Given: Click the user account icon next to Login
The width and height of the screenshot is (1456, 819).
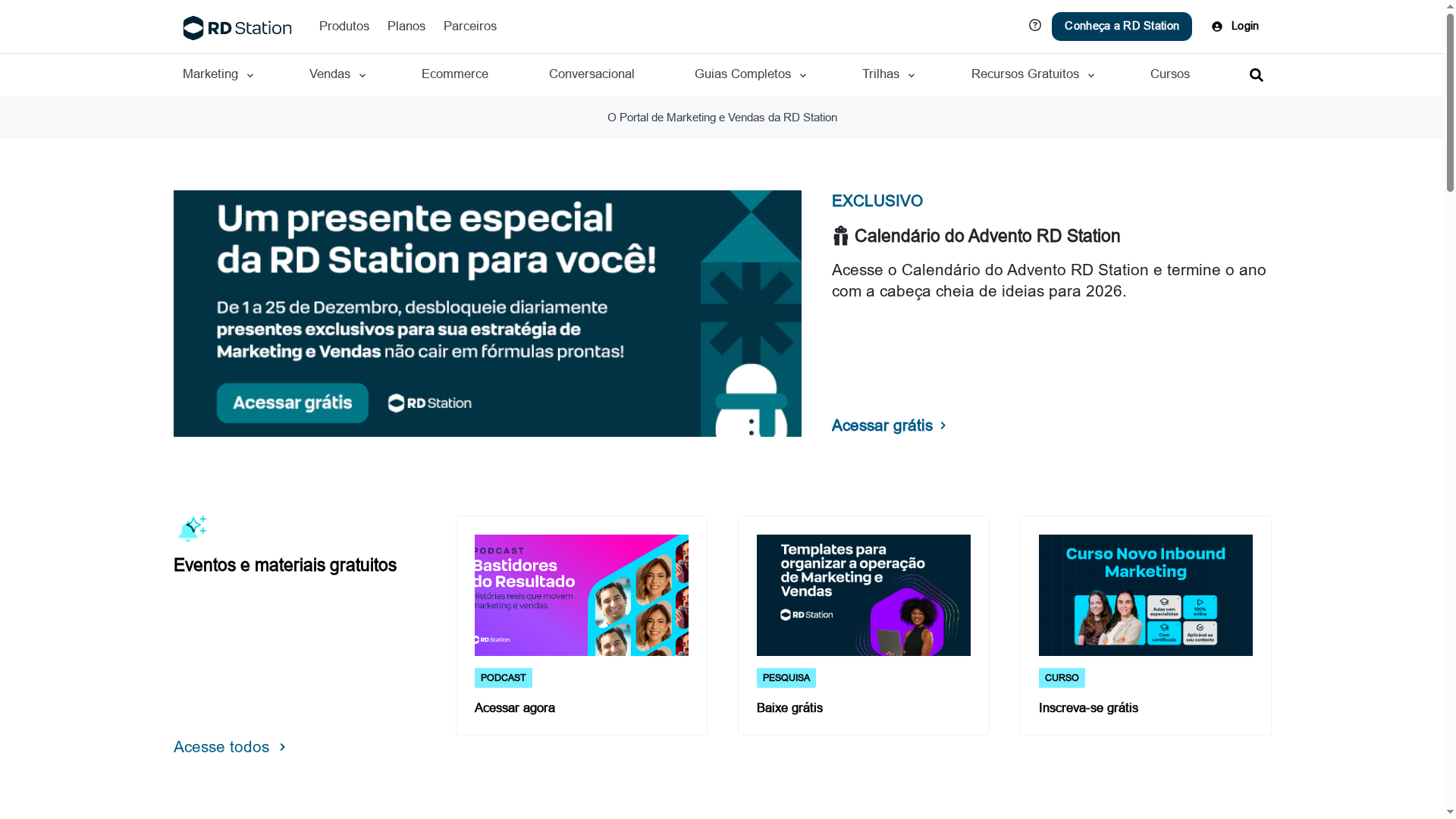Looking at the screenshot, I should [x=1216, y=26].
